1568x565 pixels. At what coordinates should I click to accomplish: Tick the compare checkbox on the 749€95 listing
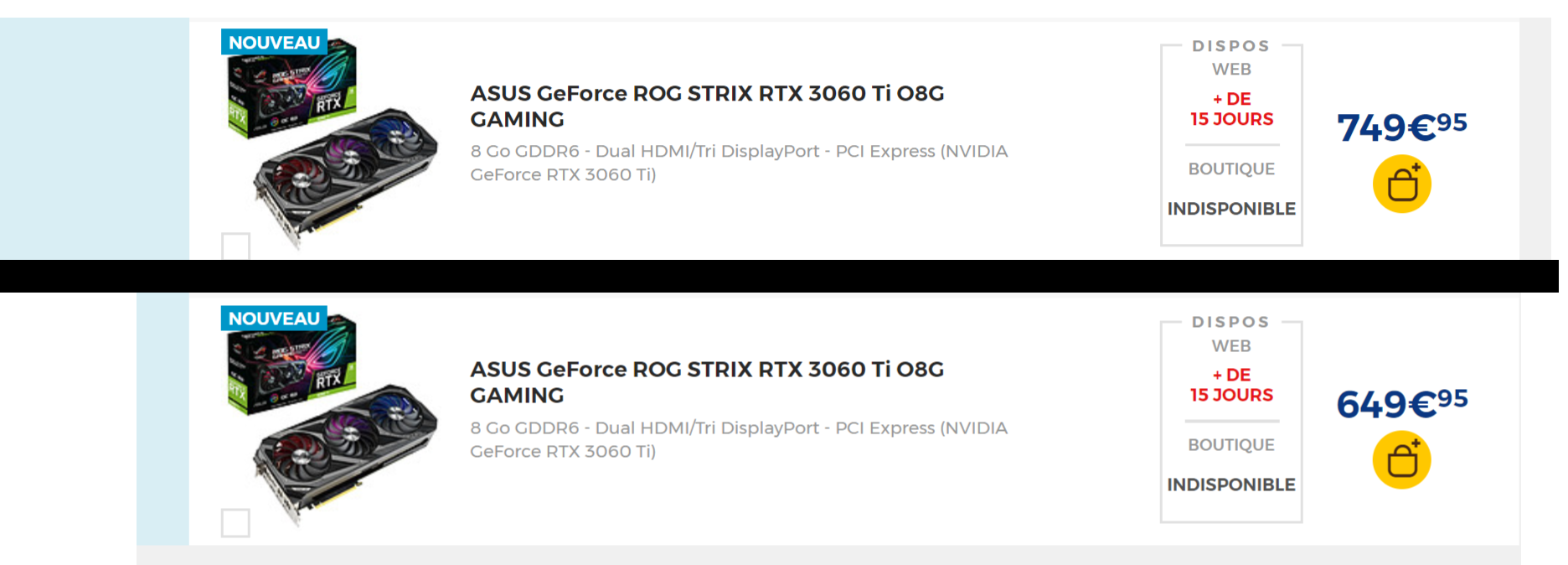235,246
